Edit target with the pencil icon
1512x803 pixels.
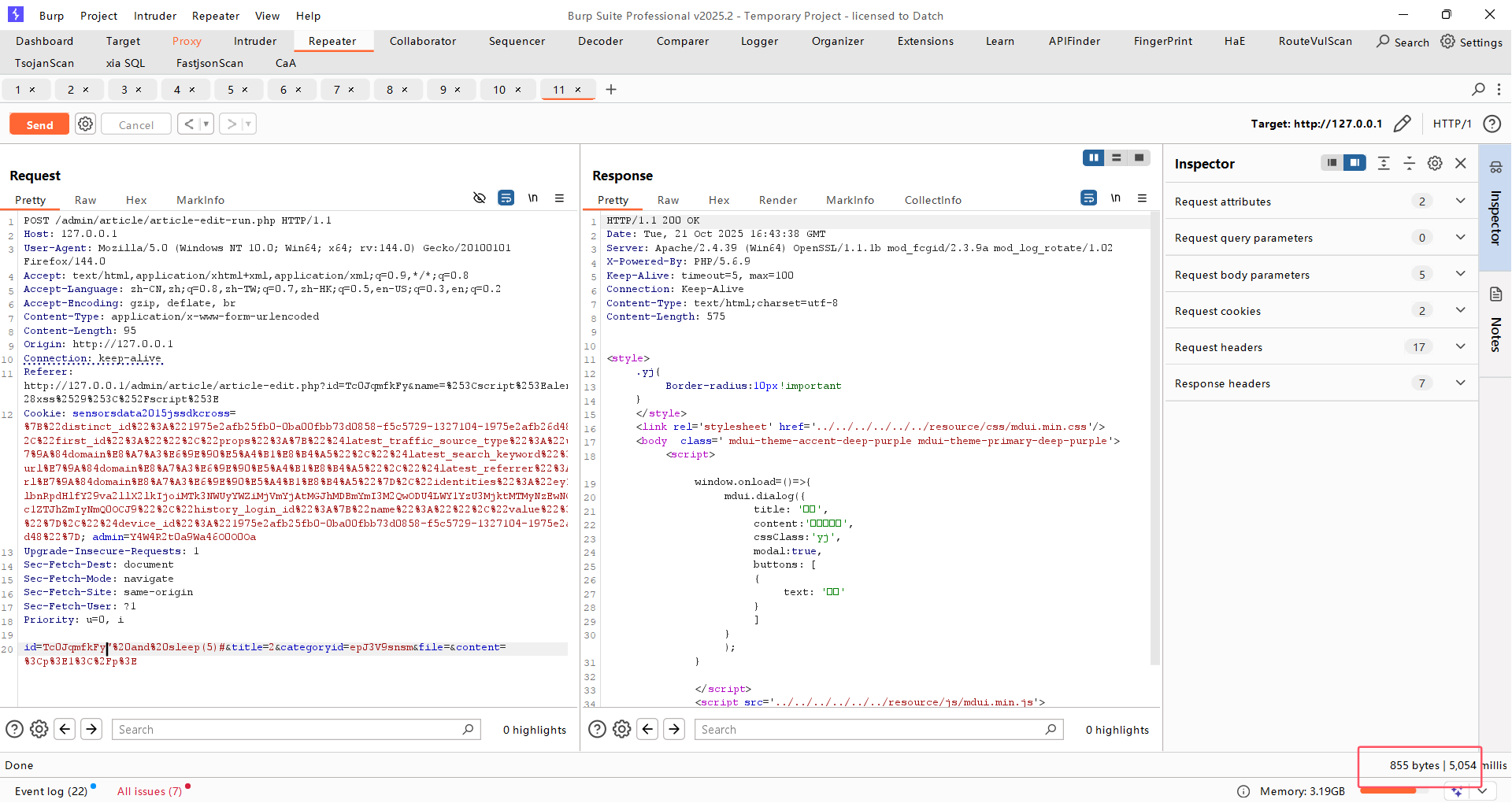coord(1402,124)
